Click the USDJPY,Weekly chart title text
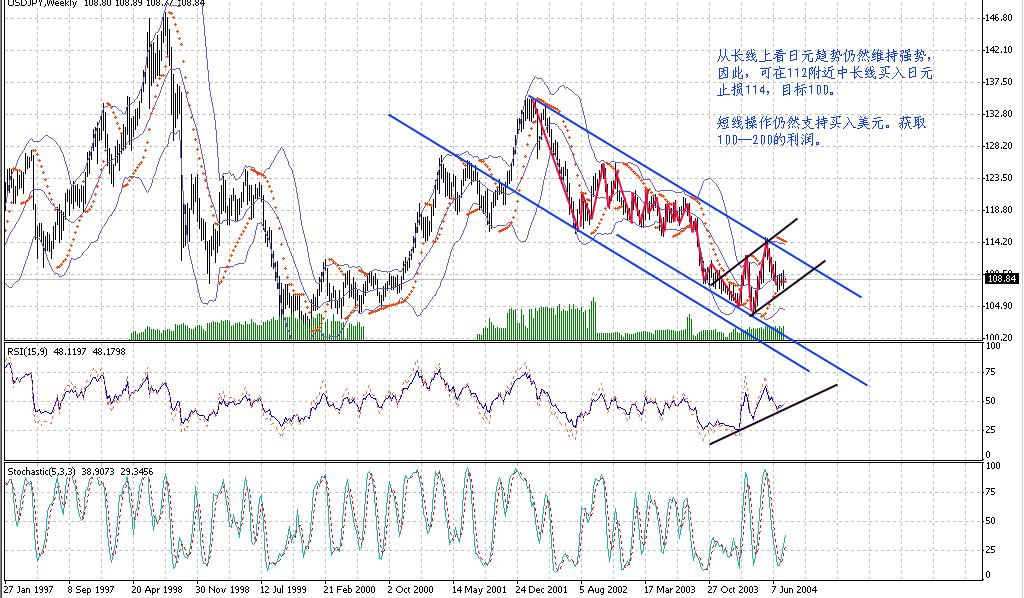The width and height of the screenshot is (1024, 598). tap(42, 3)
